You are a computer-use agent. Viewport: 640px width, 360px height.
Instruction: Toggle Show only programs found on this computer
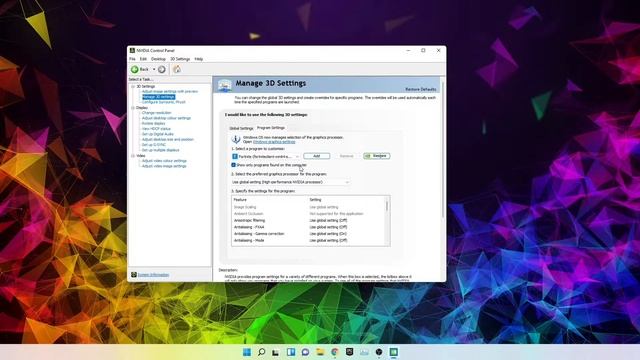point(233,165)
